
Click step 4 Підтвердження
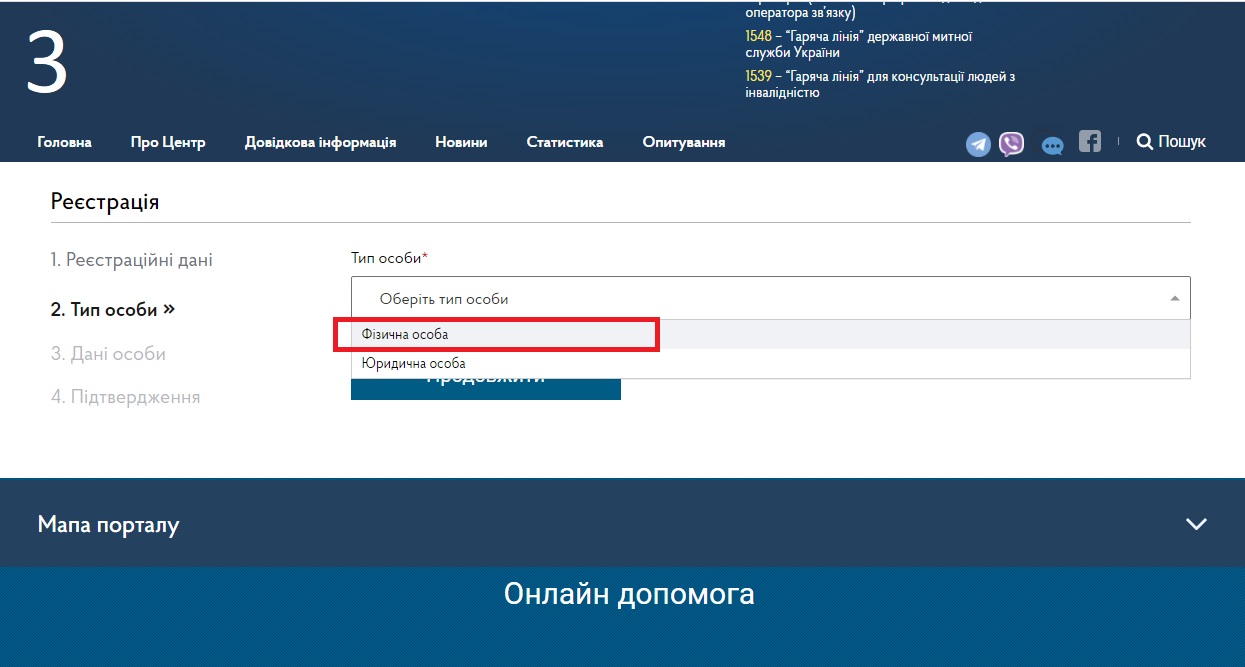click(125, 397)
